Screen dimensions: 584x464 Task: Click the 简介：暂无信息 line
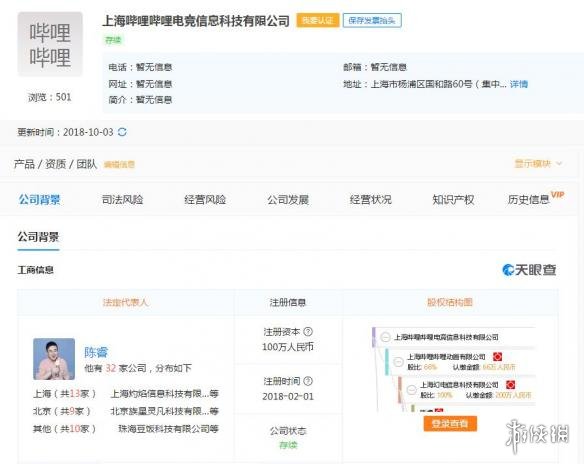pyautogui.click(x=140, y=100)
